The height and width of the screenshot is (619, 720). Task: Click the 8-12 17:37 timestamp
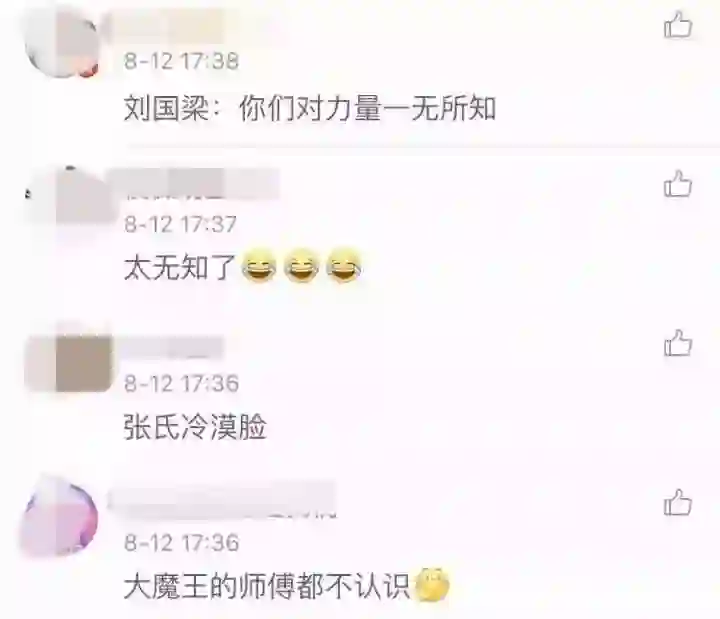180,224
